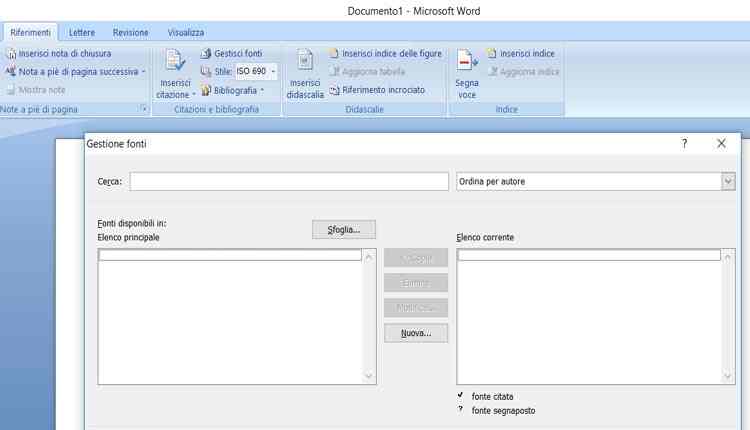Click the disabled Copia button in Gestione fonti
This screenshot has height=430, width=750.
click(x=416, y=258)
